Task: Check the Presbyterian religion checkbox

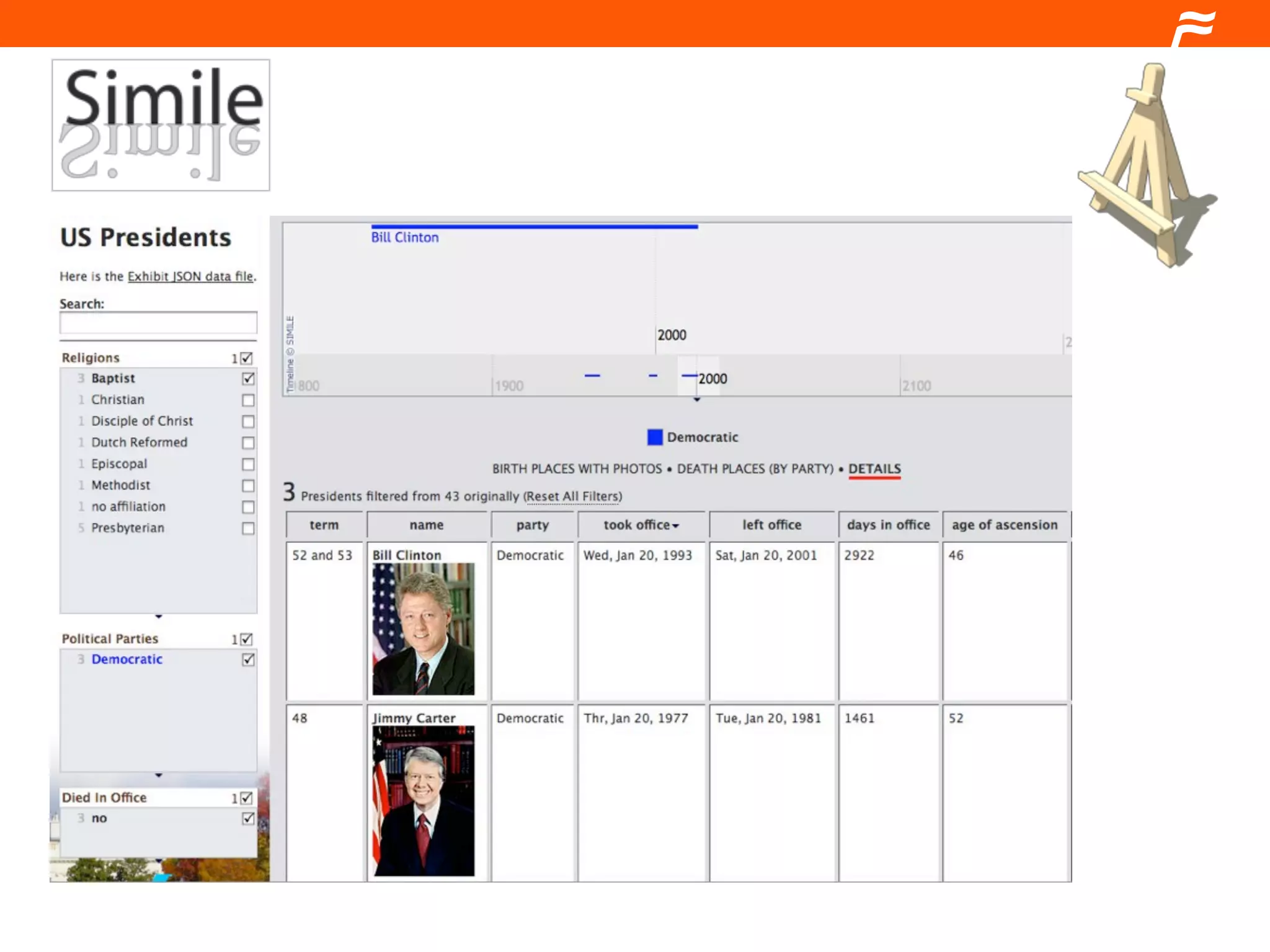Action: 248,529
